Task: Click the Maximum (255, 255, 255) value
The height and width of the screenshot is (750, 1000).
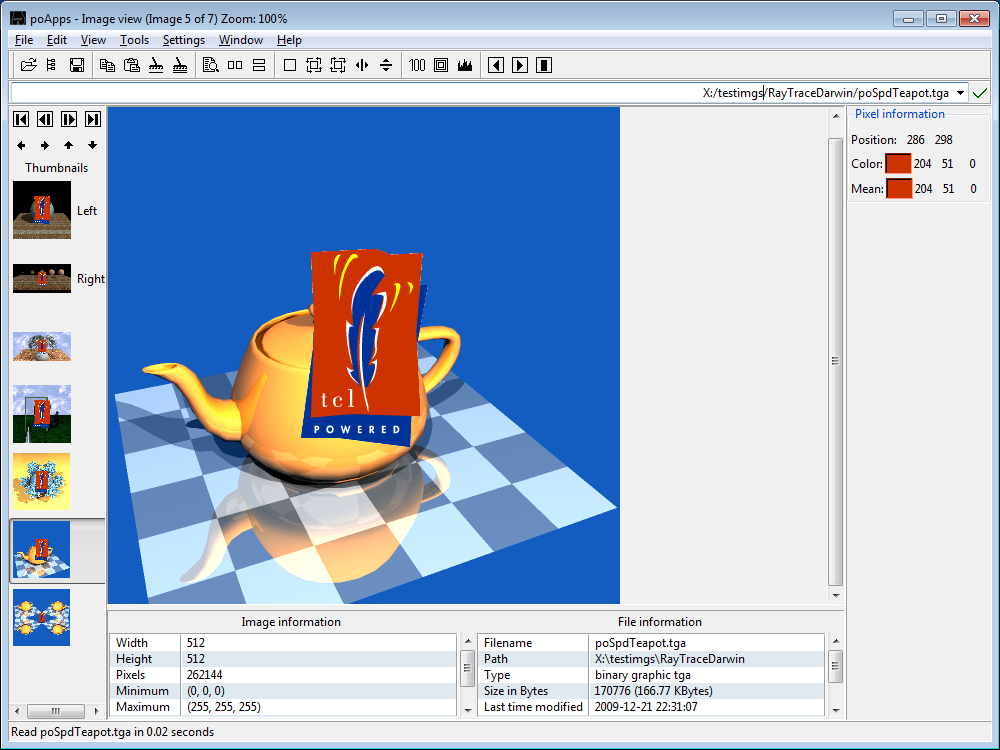Action: tap(224, 707)
